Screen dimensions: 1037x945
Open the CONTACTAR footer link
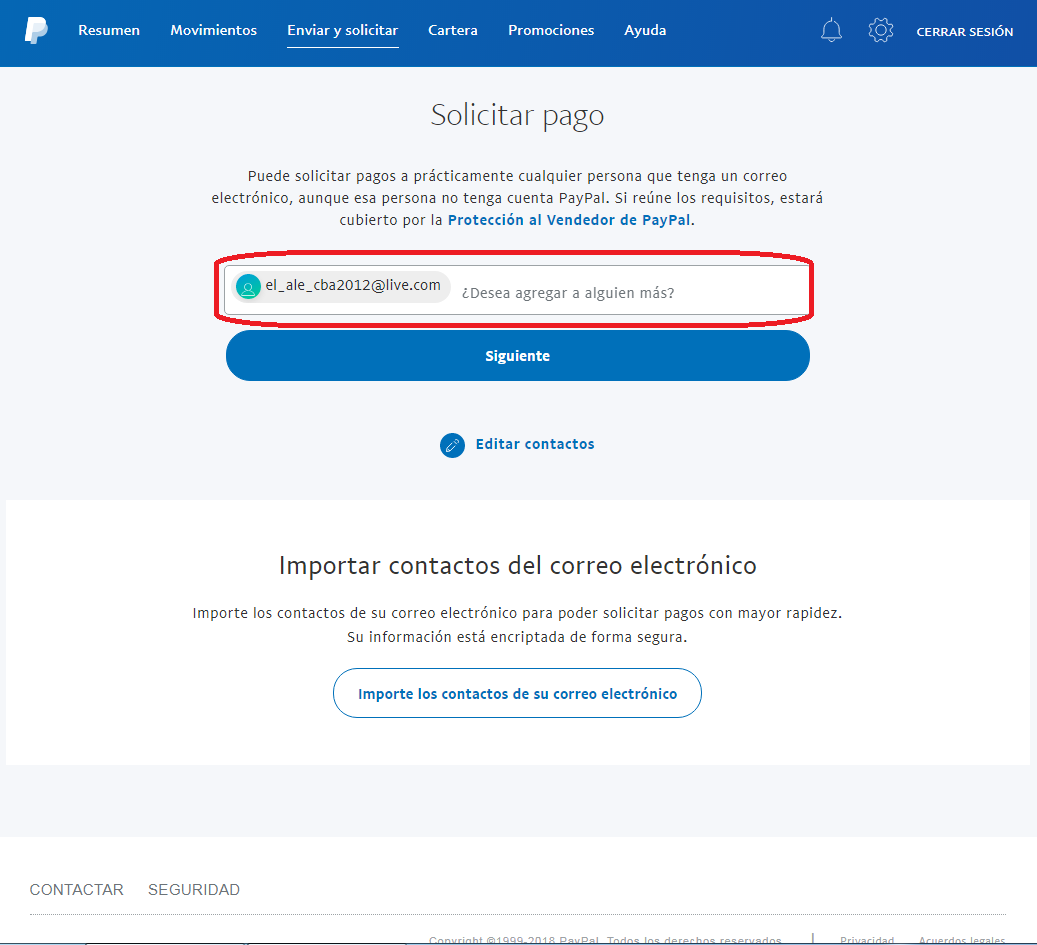[77, 890]
